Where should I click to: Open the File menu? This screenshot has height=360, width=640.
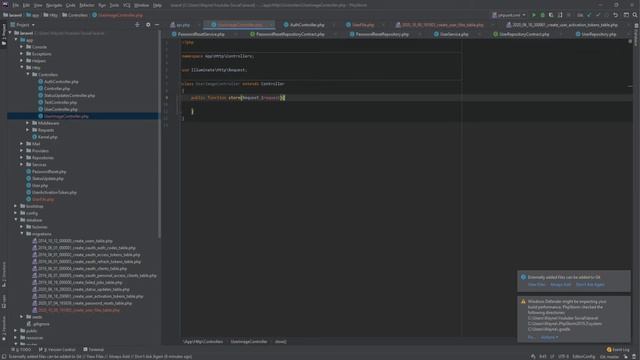coord(16,5)
